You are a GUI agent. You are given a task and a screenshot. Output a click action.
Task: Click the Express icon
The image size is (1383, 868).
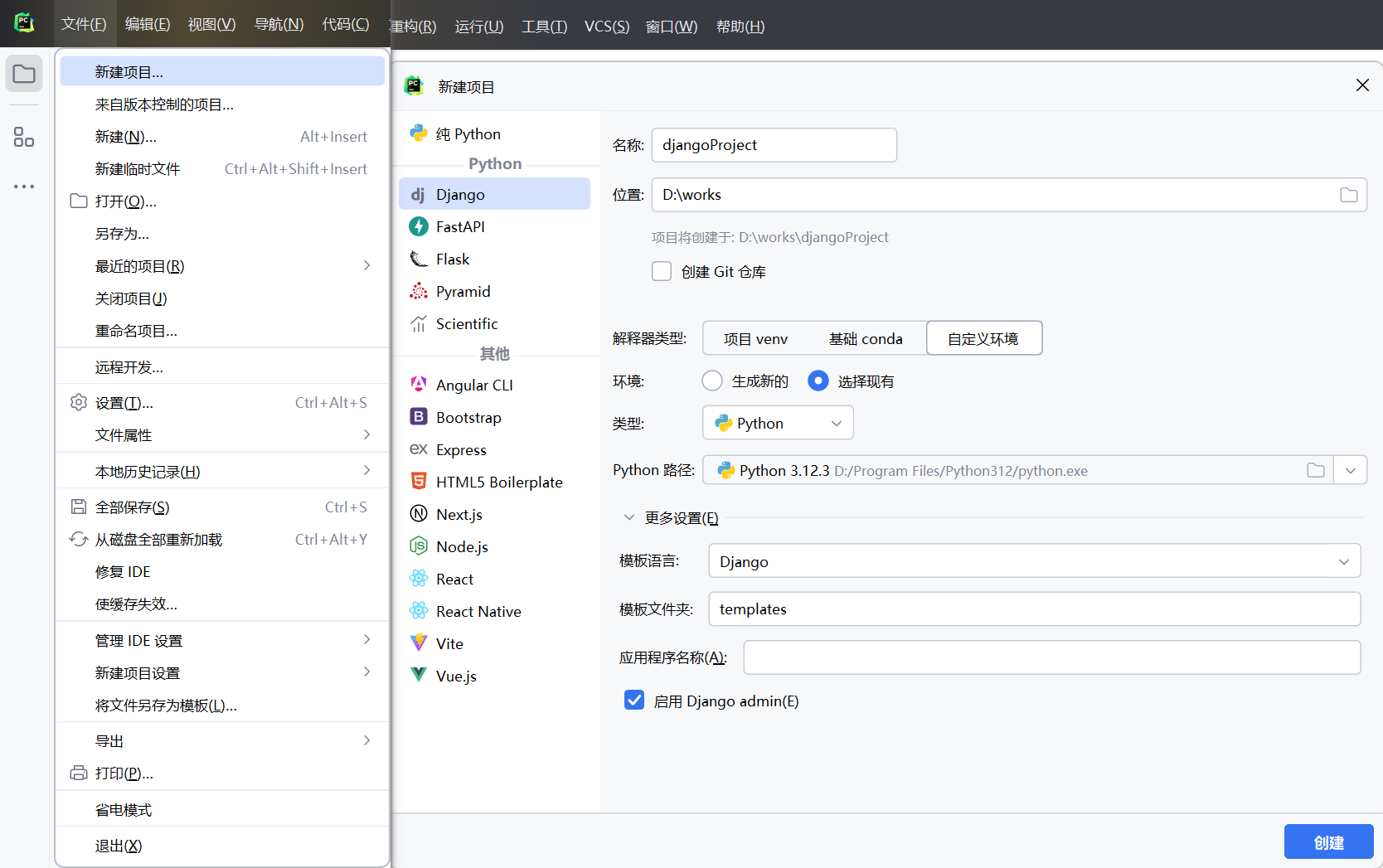[x=419, y=449]
